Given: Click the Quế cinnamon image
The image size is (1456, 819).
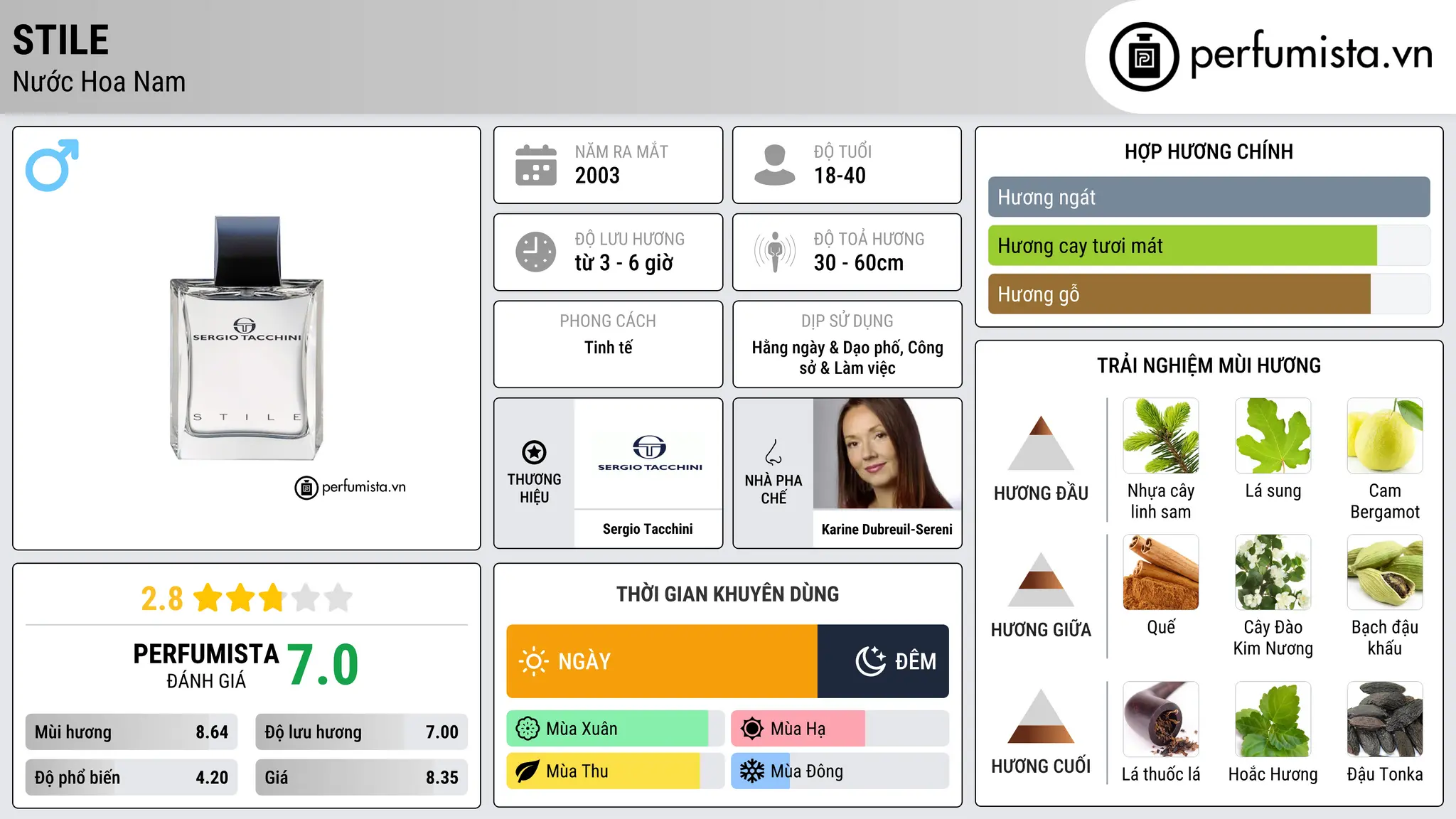Looking at the screenshot, I should [x=1161, y=572].
